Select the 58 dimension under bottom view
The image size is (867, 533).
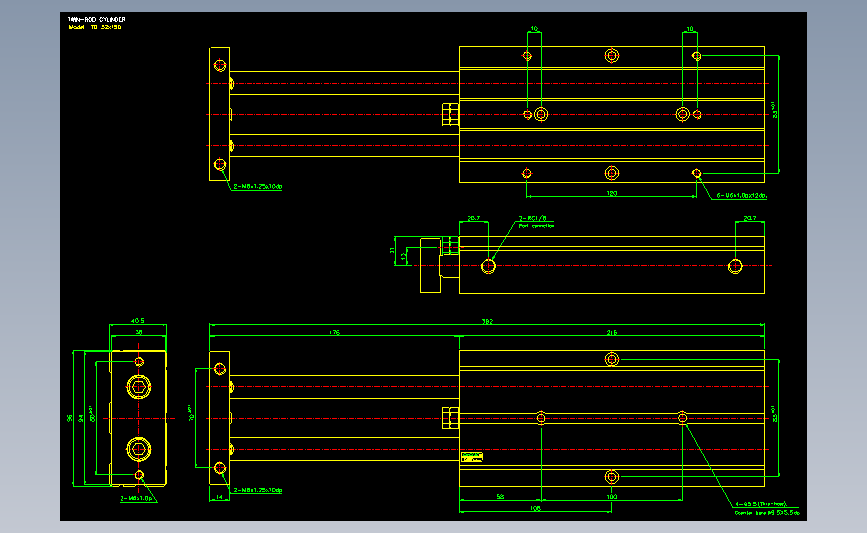coord(500,497)
